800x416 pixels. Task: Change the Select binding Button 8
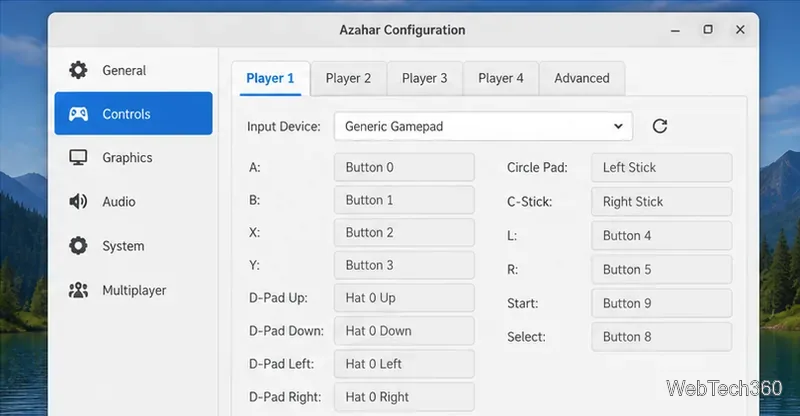click(662, 337)
